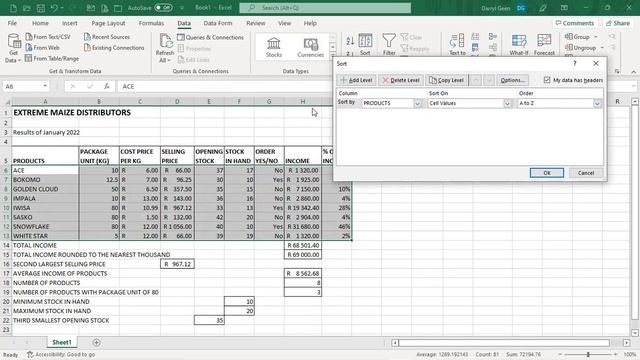The width and height of the screenshot is (640, 360).
Task: Click the Ungroup outline icon
Action: (x=569, y=47)
